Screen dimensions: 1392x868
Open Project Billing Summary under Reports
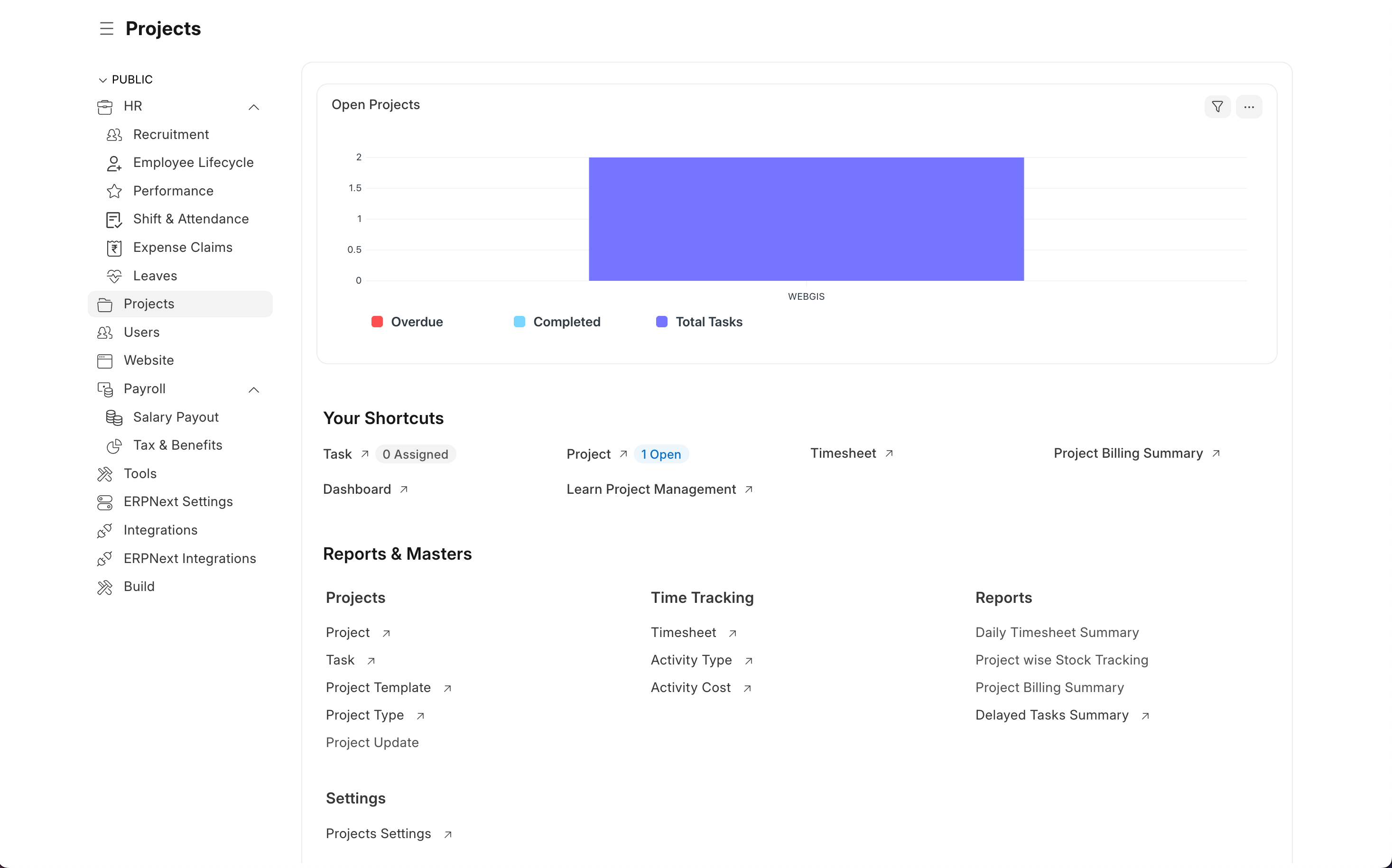tap(1050, 688)
